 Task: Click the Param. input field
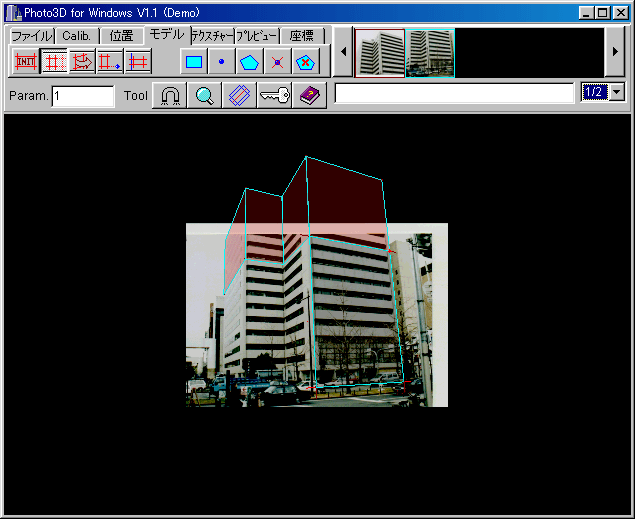pos(83,96)
